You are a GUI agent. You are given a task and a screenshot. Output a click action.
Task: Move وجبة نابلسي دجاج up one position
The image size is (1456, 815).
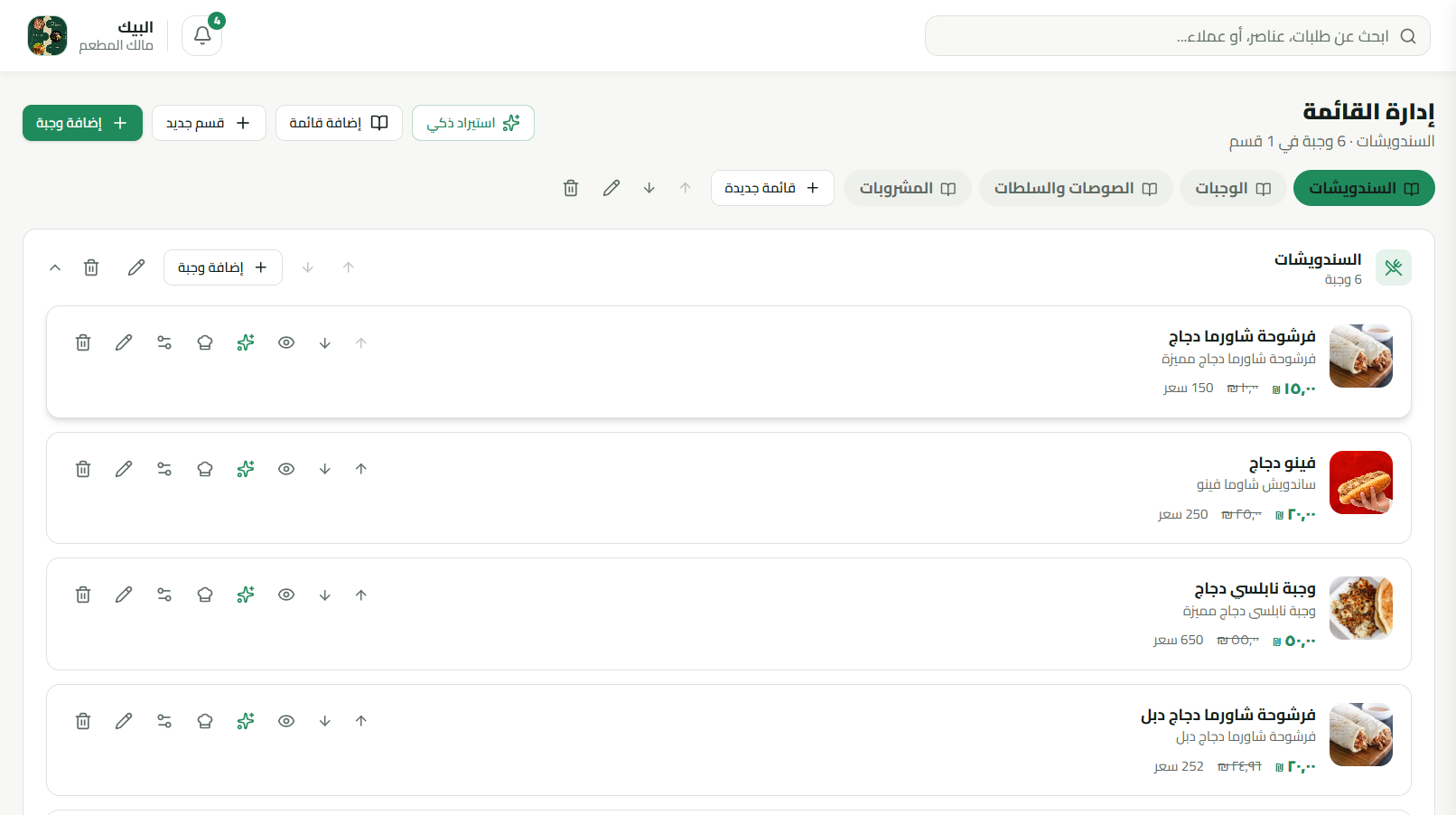click(x=361, y=595)
